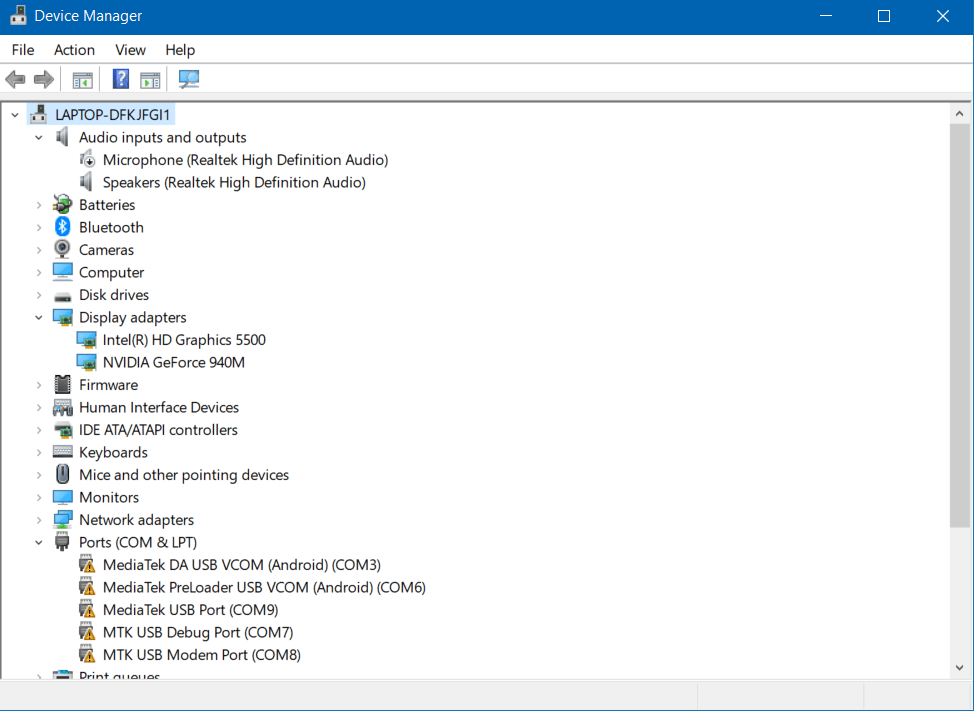This screenshot has height=711, width=974.
Task: Expand the Network adapters category
Action: (39, 520)
